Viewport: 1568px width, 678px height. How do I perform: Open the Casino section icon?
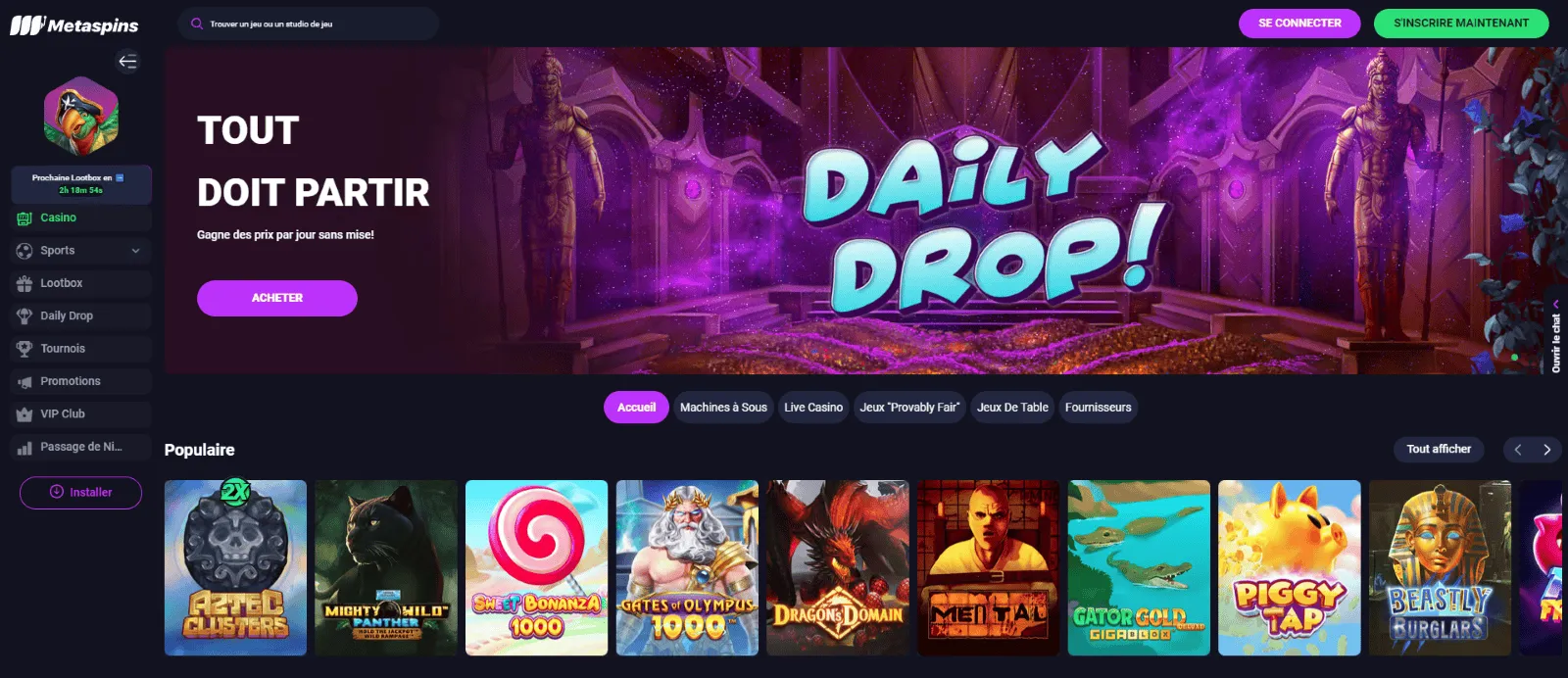[x=24, y=218]
